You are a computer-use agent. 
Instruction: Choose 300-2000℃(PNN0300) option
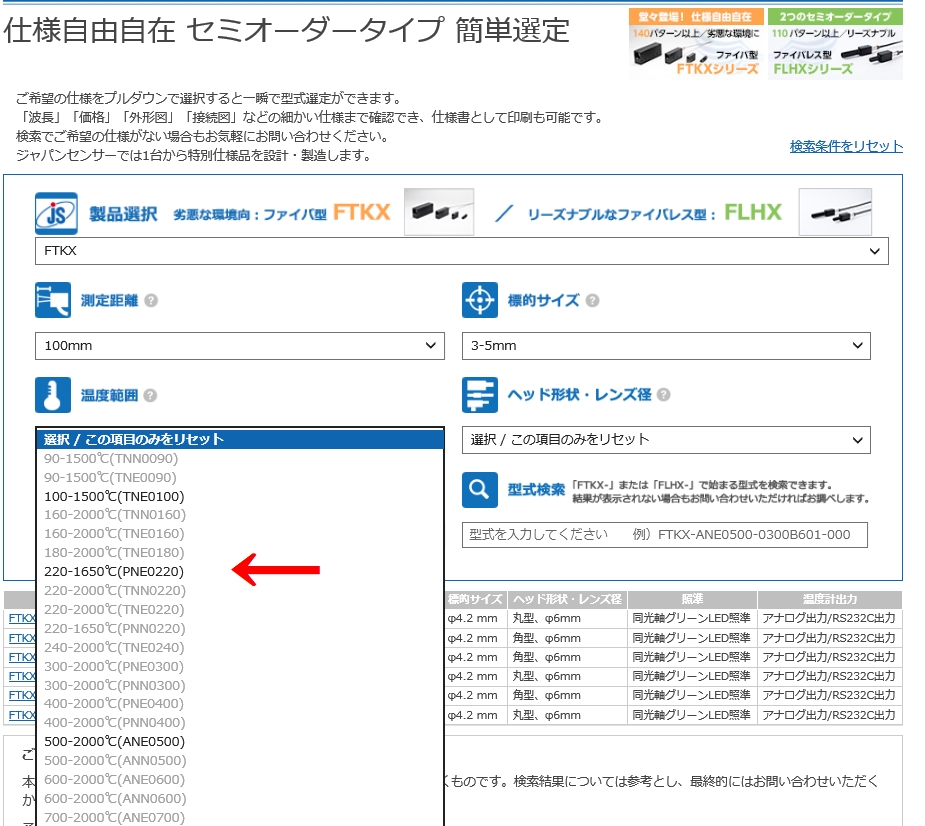tap(240, 685)
